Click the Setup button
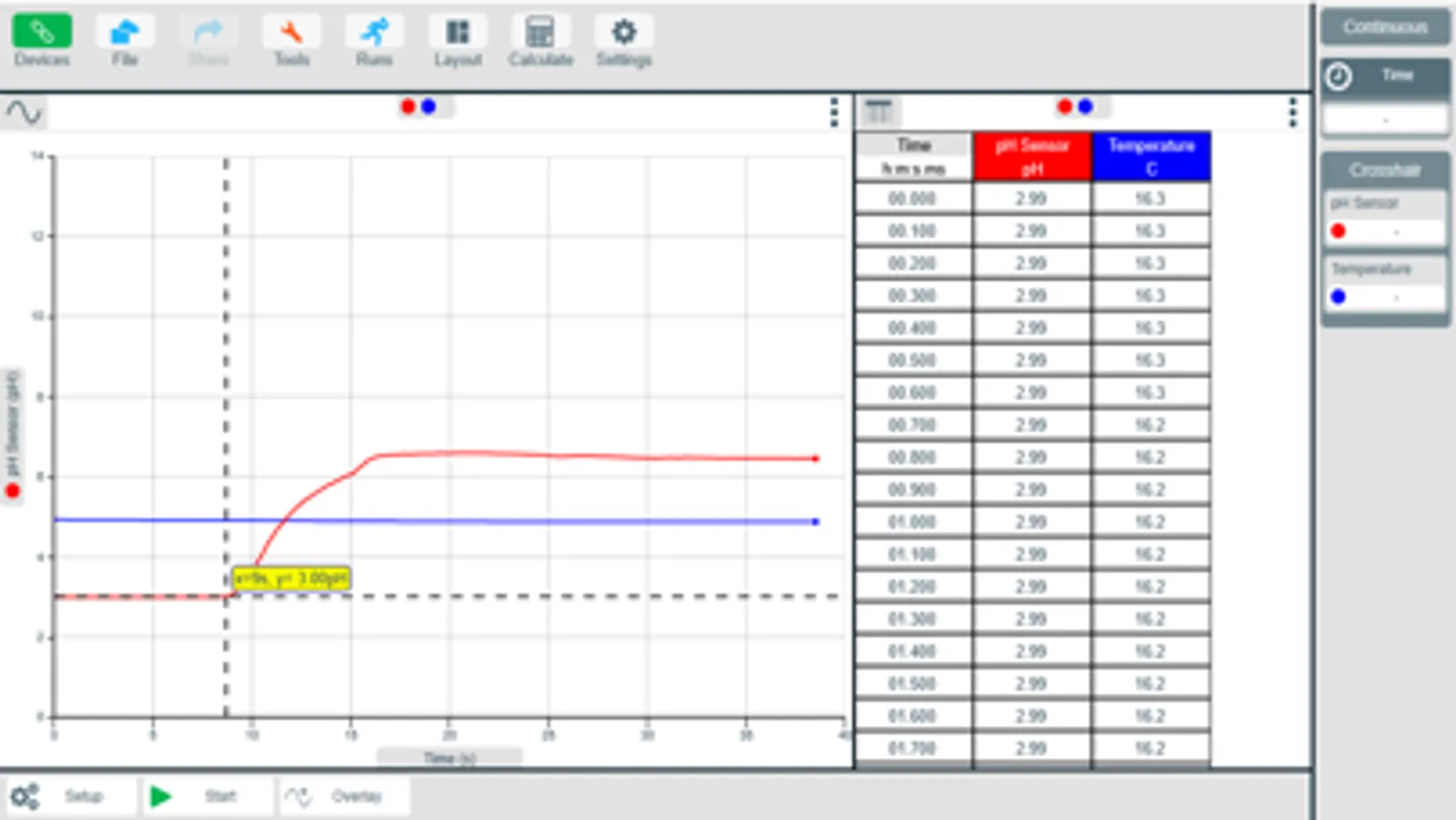The image size is (1456, 820). coord(71,796)
